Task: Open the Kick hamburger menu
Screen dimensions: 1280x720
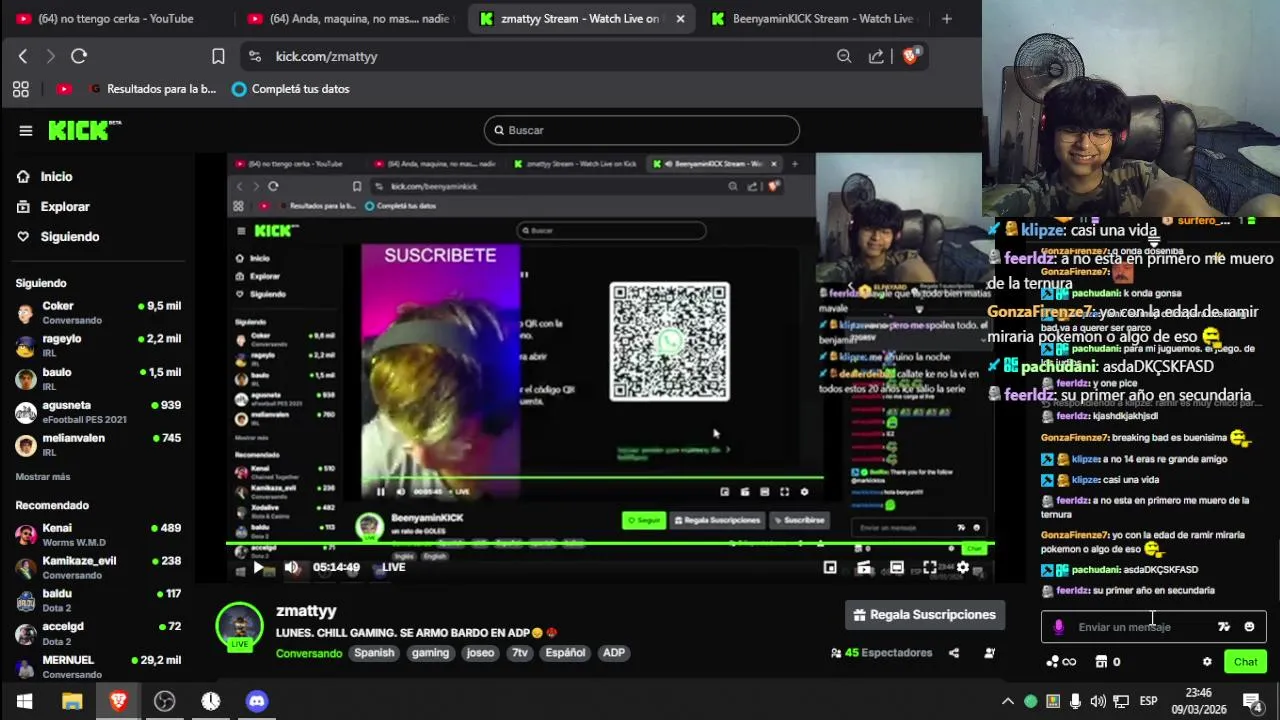Action: pos(26,130)
